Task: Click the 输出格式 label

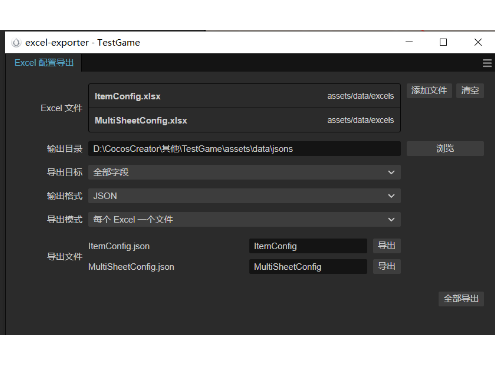Action: click(64, 196)
